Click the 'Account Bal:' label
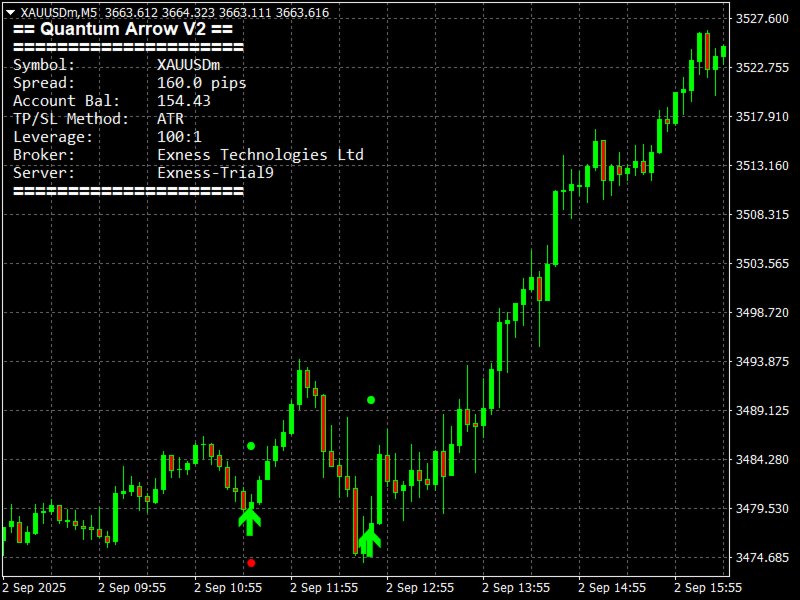800x600 pixels. pos(66,101)
